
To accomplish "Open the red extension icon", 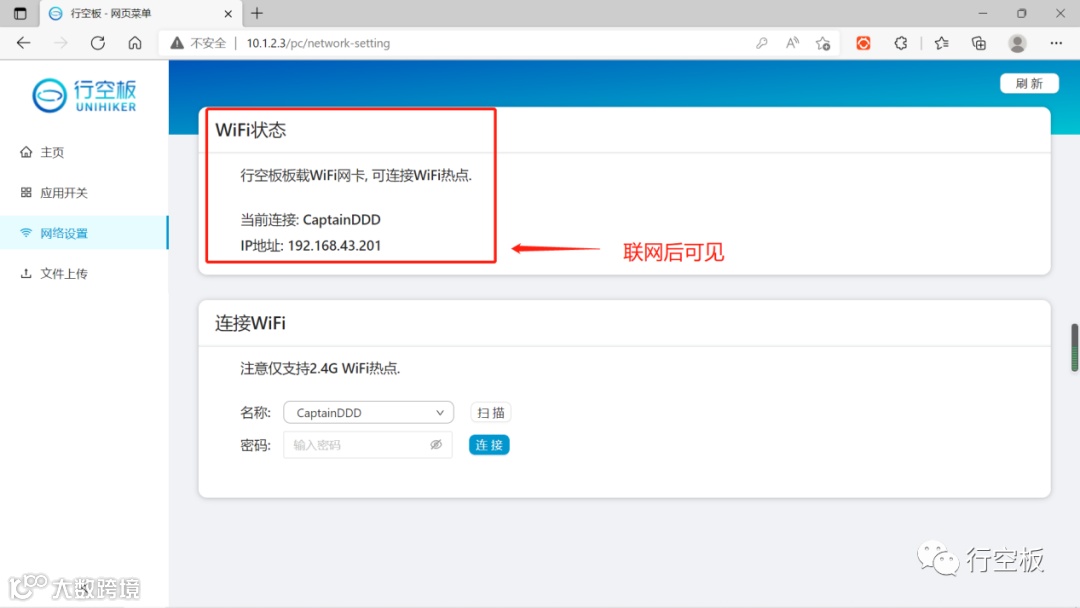I will tap(863, 43).
